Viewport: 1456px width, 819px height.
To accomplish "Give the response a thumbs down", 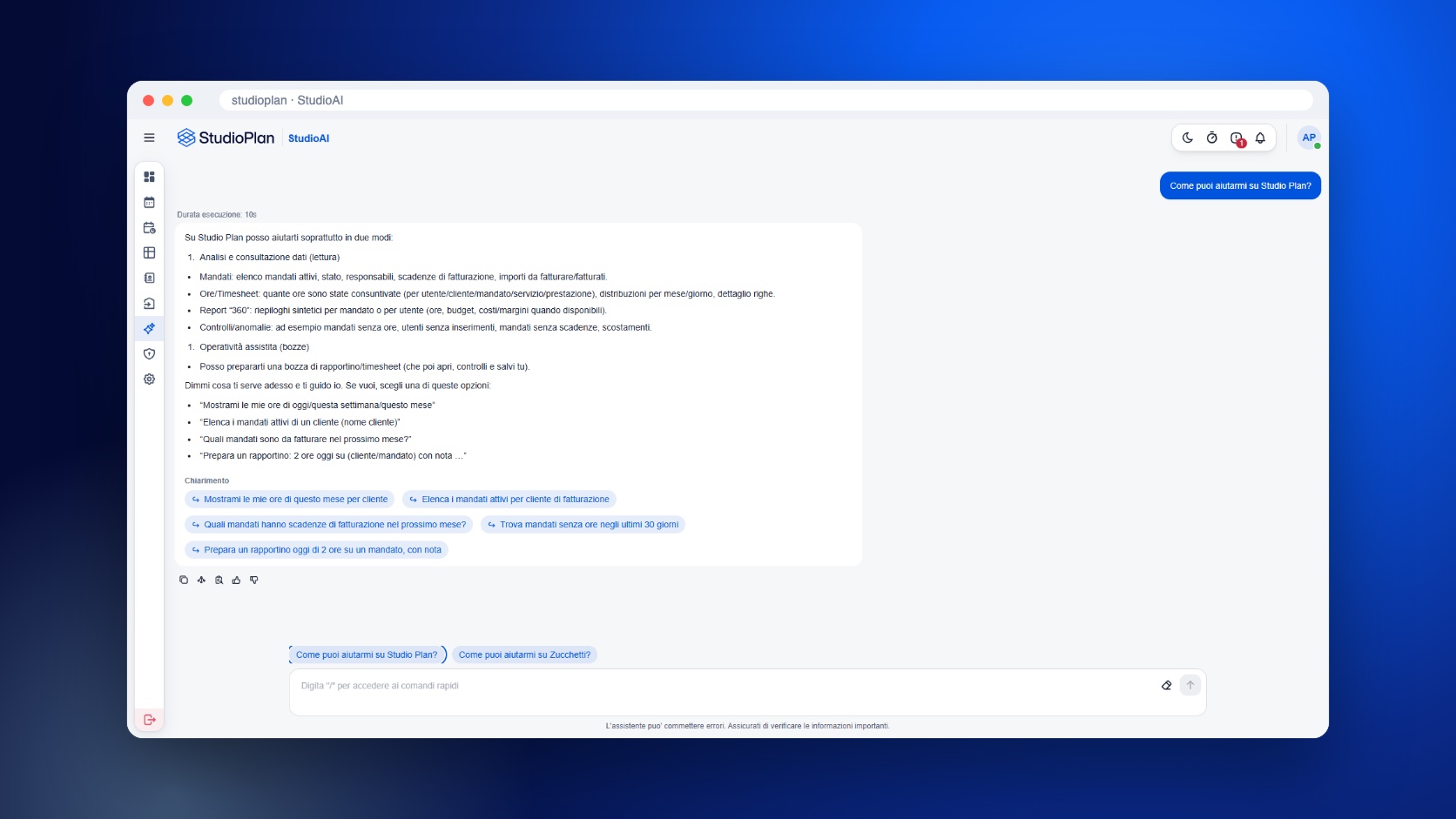I will click(254, 580).
